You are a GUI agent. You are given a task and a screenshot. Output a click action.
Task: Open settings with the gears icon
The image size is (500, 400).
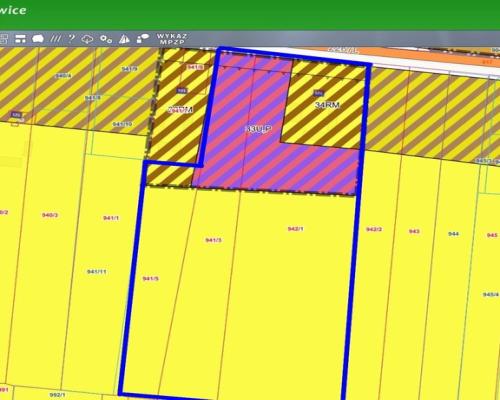[106, 39]
